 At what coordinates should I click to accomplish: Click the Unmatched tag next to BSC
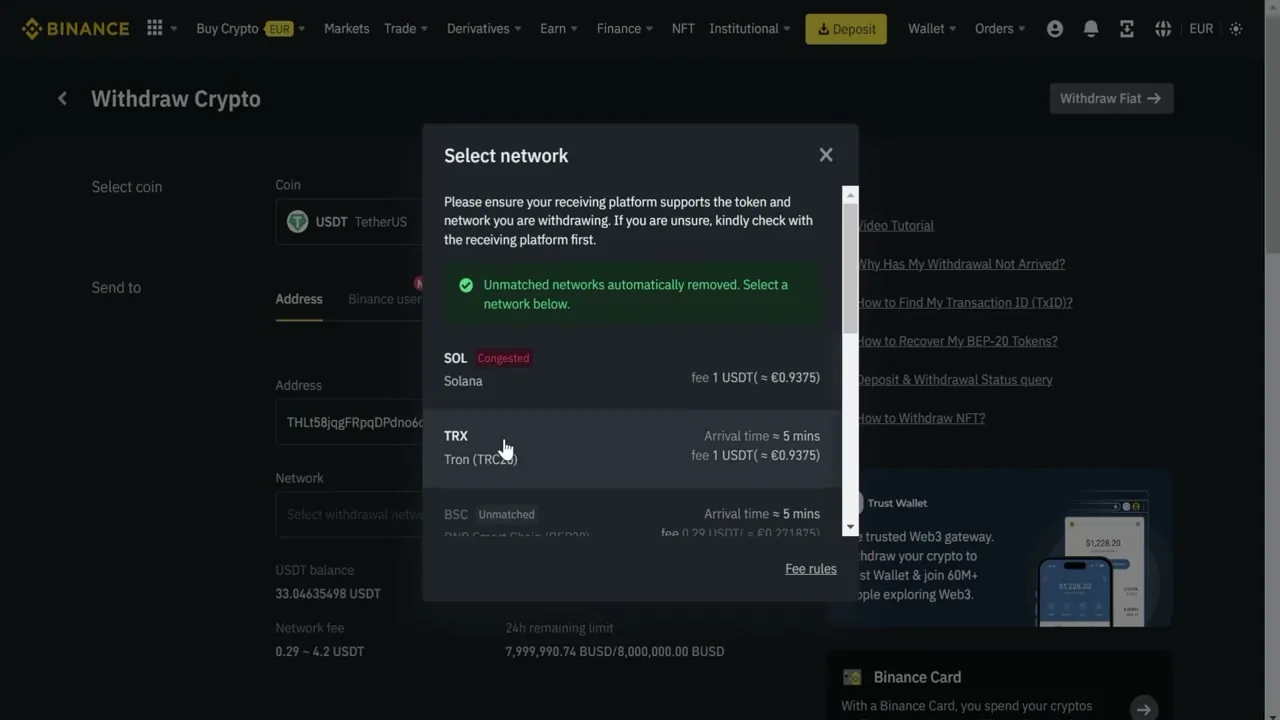click(x=506, y=514)
